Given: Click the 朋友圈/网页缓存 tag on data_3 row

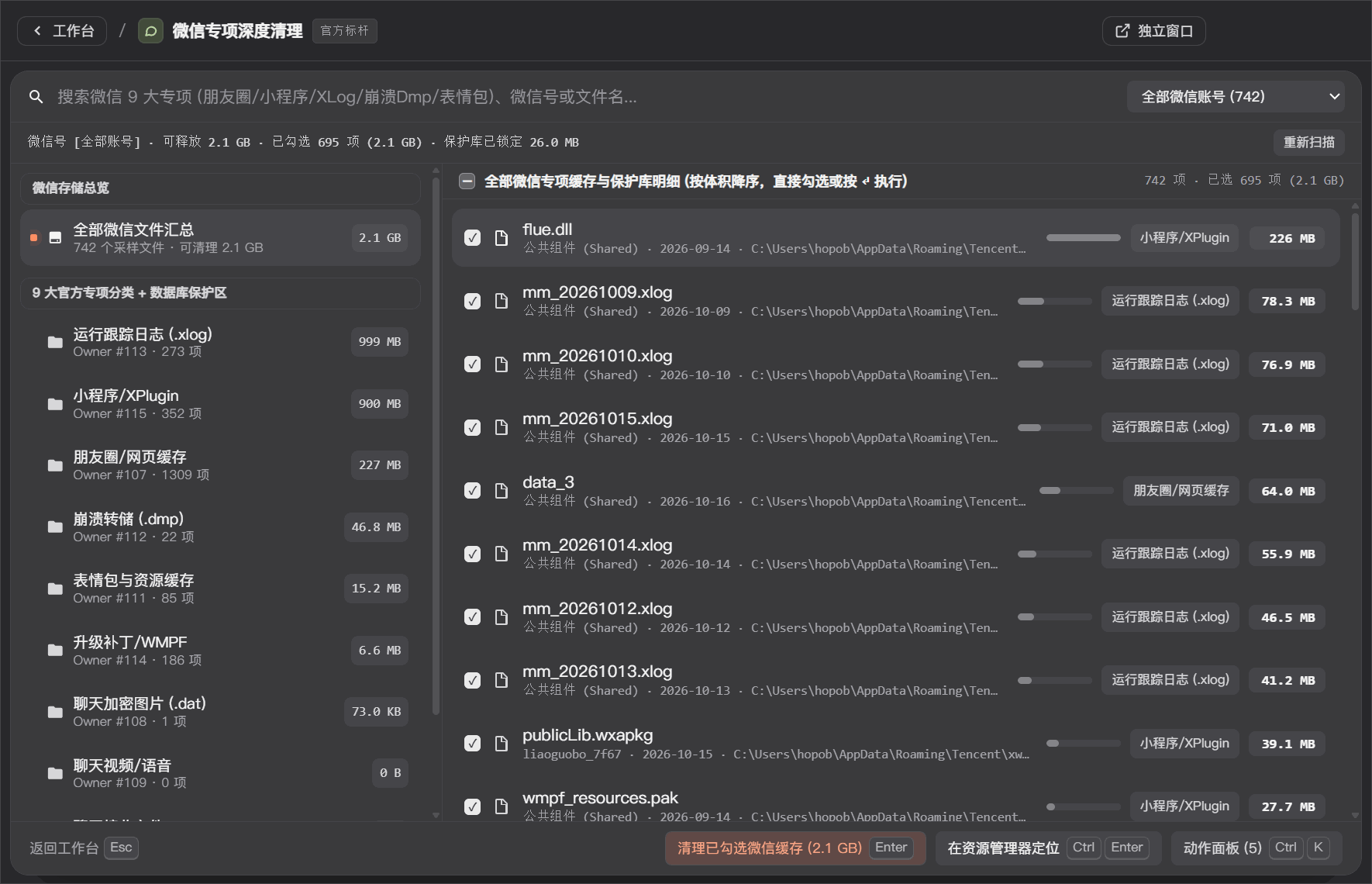Looking at the screenshot, I should click(1181, 491).
